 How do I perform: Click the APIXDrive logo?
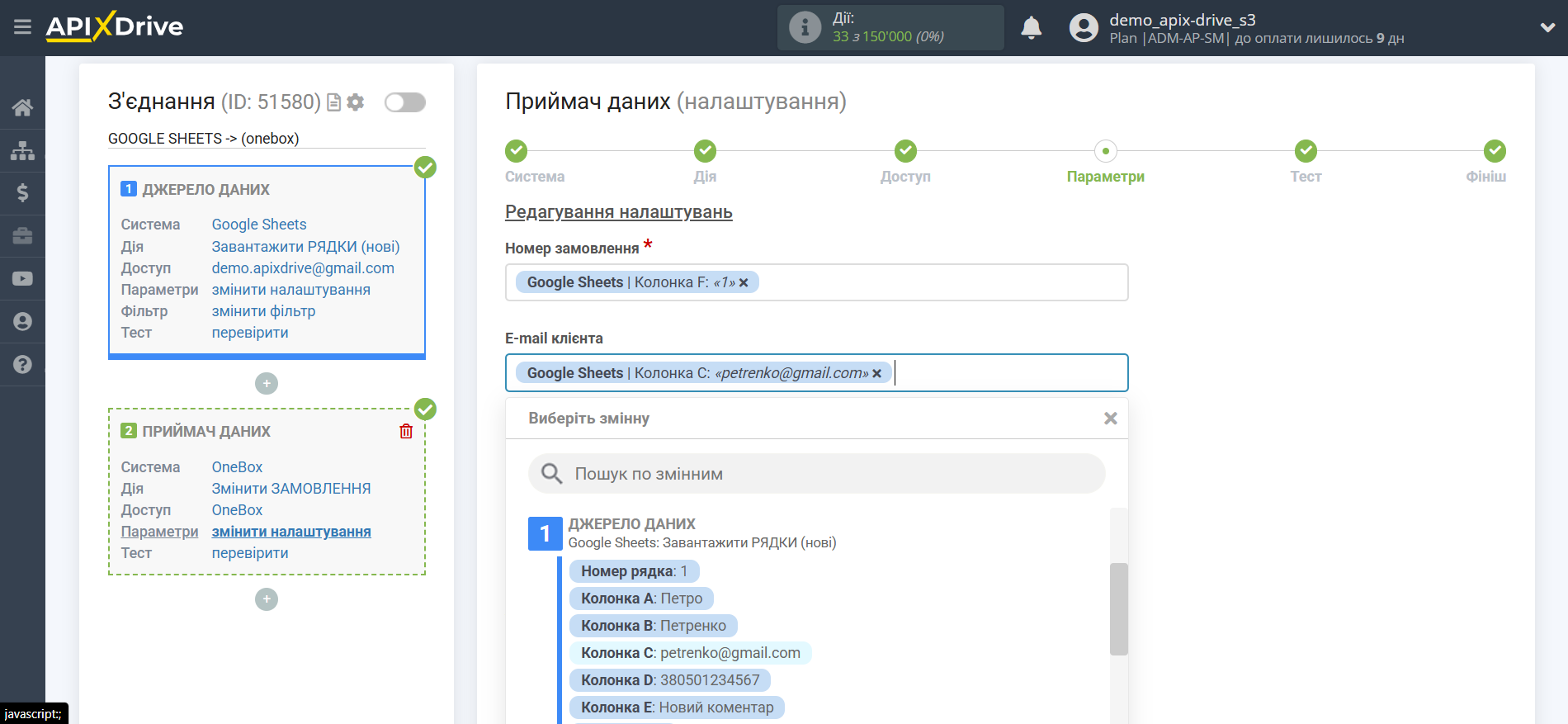coord(115,26)
